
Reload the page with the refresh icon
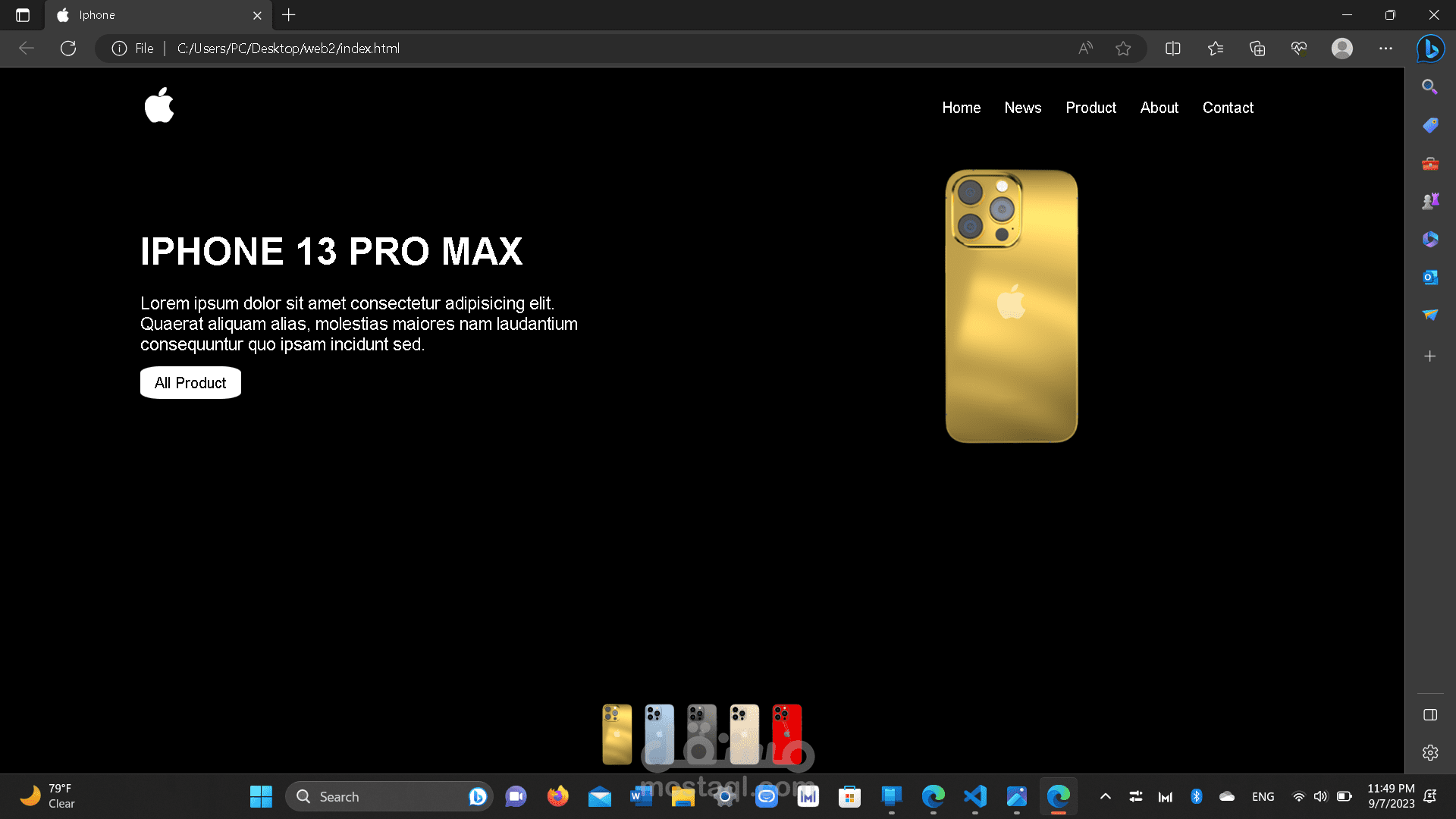pos(68,49)
